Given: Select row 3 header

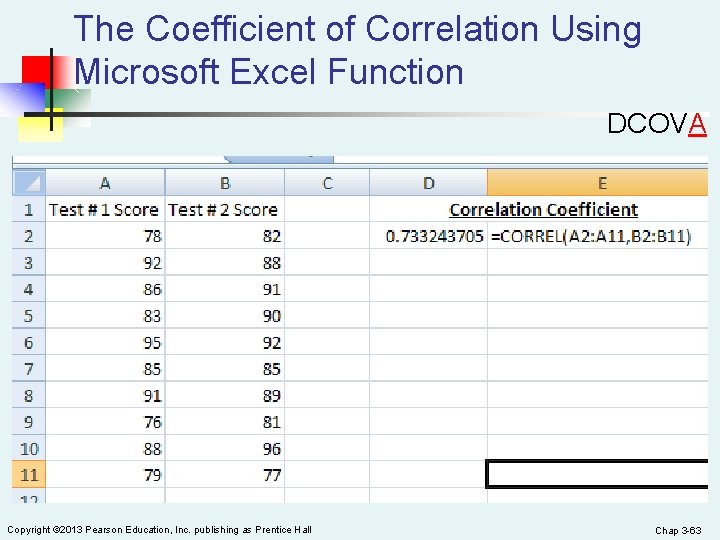Looking at the screenshot, I should point(29,263).
